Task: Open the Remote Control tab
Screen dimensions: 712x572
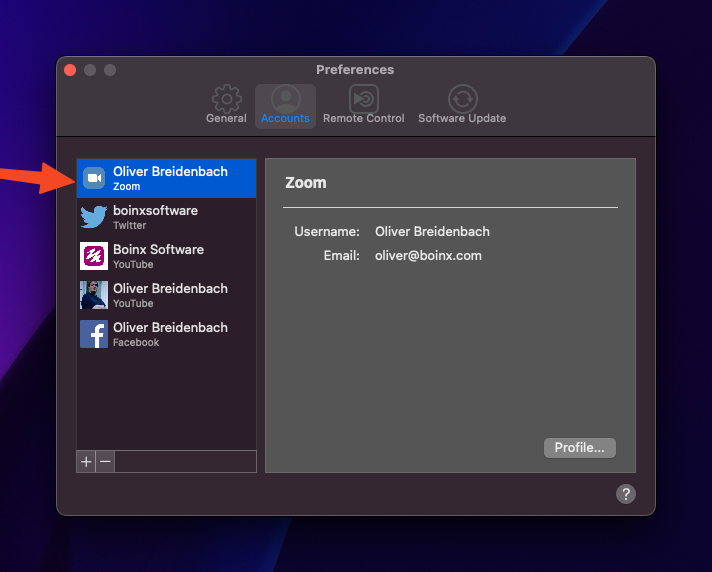Action: [x=363, y=105]
